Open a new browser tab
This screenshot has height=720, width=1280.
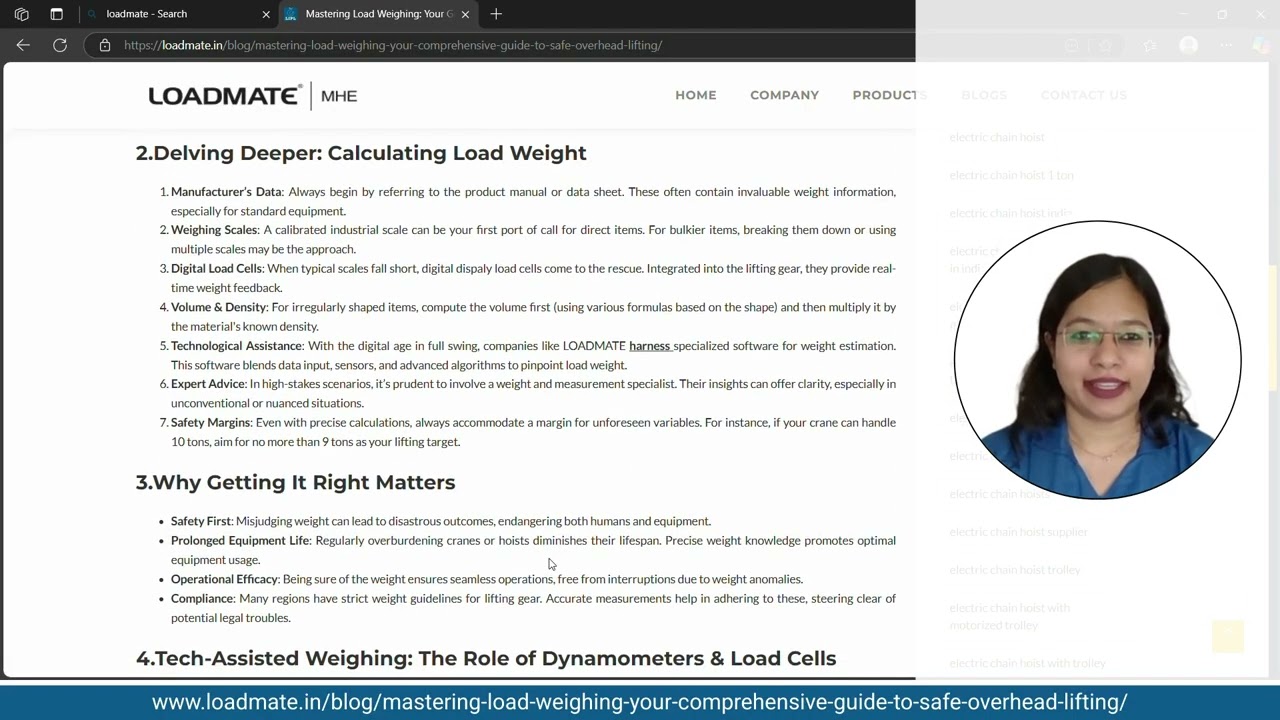tap(496, 14)
